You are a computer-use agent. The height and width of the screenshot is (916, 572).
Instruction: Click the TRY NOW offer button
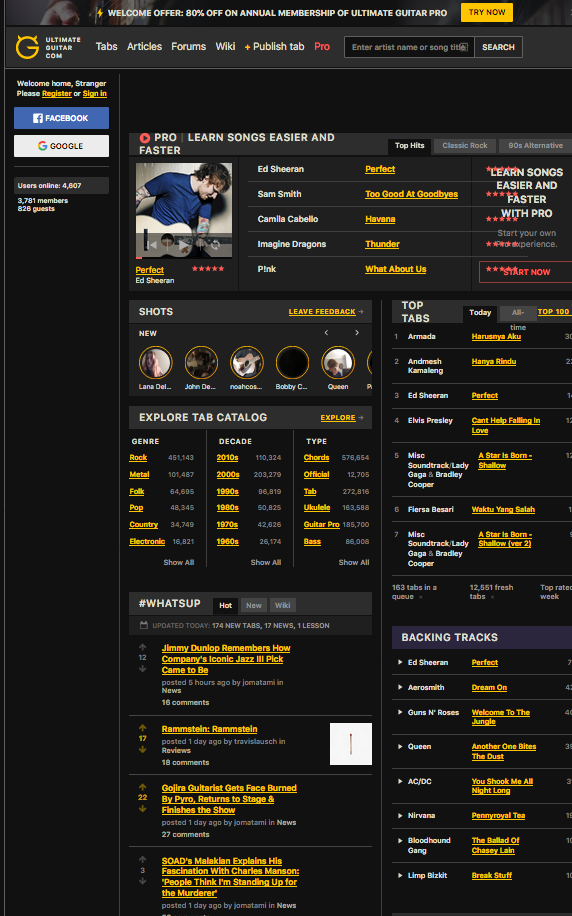pyautogui.click(x=487, y=12)
